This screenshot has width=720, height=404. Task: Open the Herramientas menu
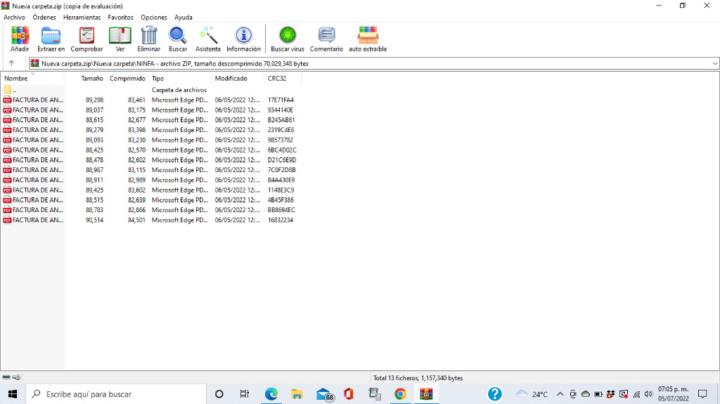tap(82, 17)
